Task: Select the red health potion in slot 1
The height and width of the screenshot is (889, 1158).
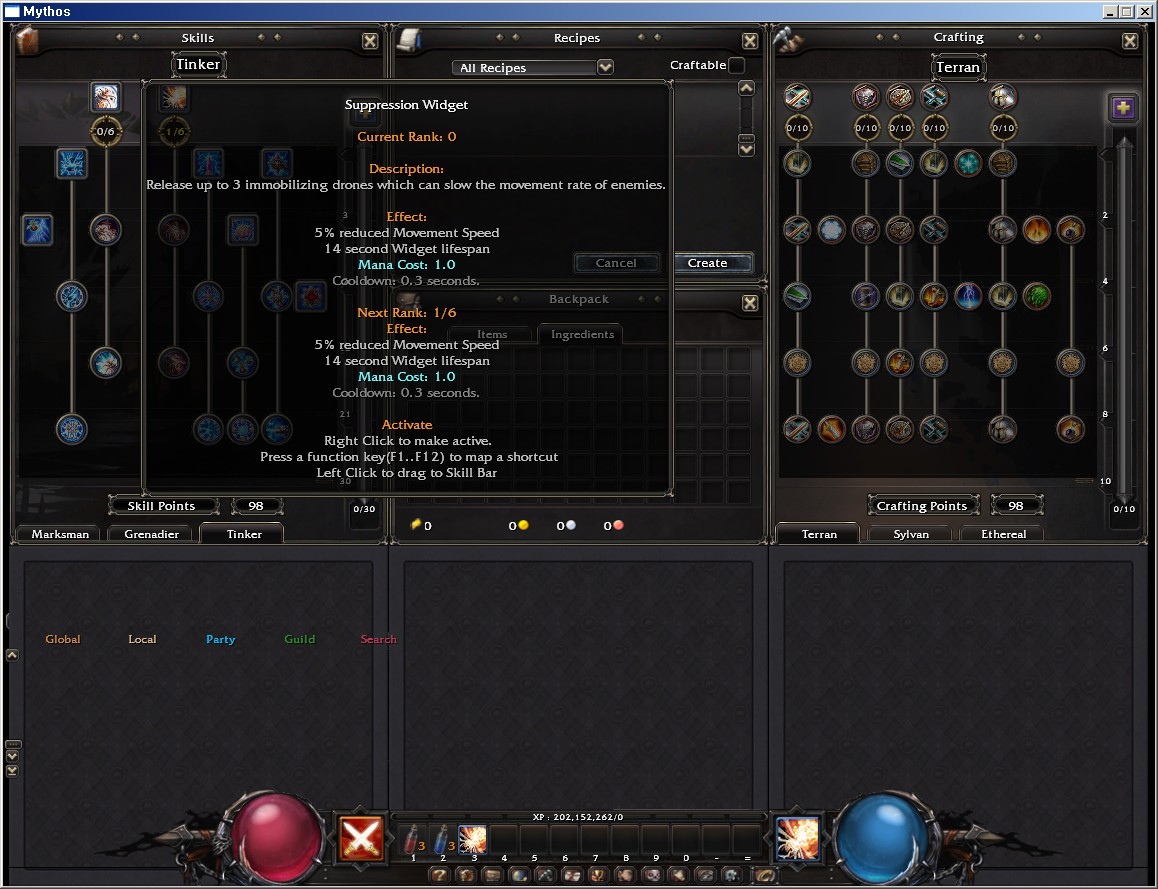Action: [411, 838]
